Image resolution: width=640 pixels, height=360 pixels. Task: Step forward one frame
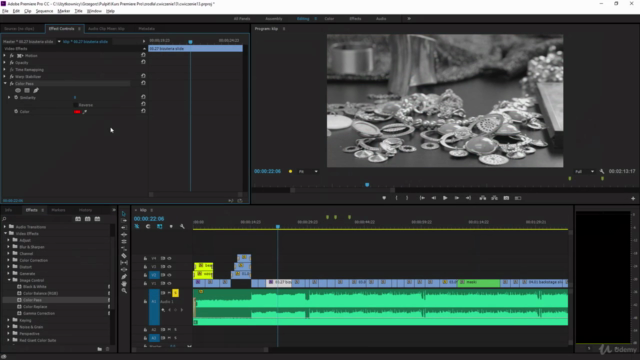[x=457, y=198]
